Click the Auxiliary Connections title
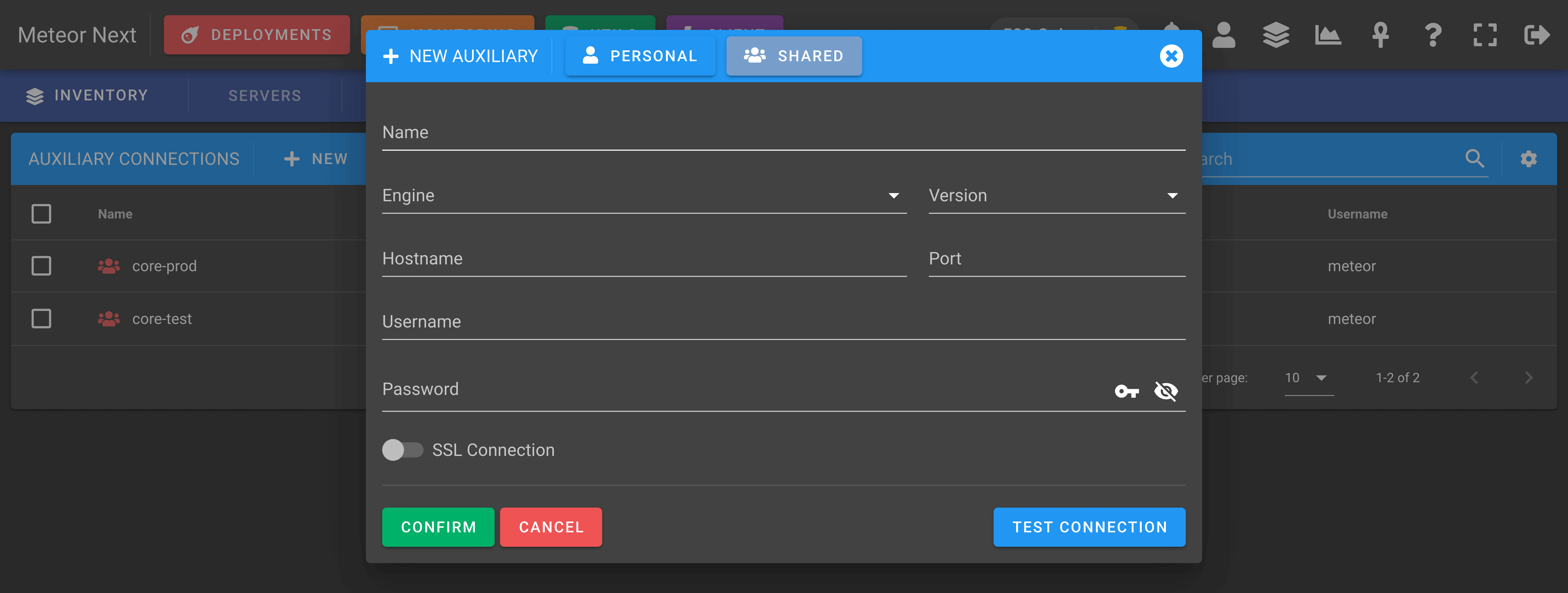The height and width of the screenshot is (593, 1568). pos(134,159)
